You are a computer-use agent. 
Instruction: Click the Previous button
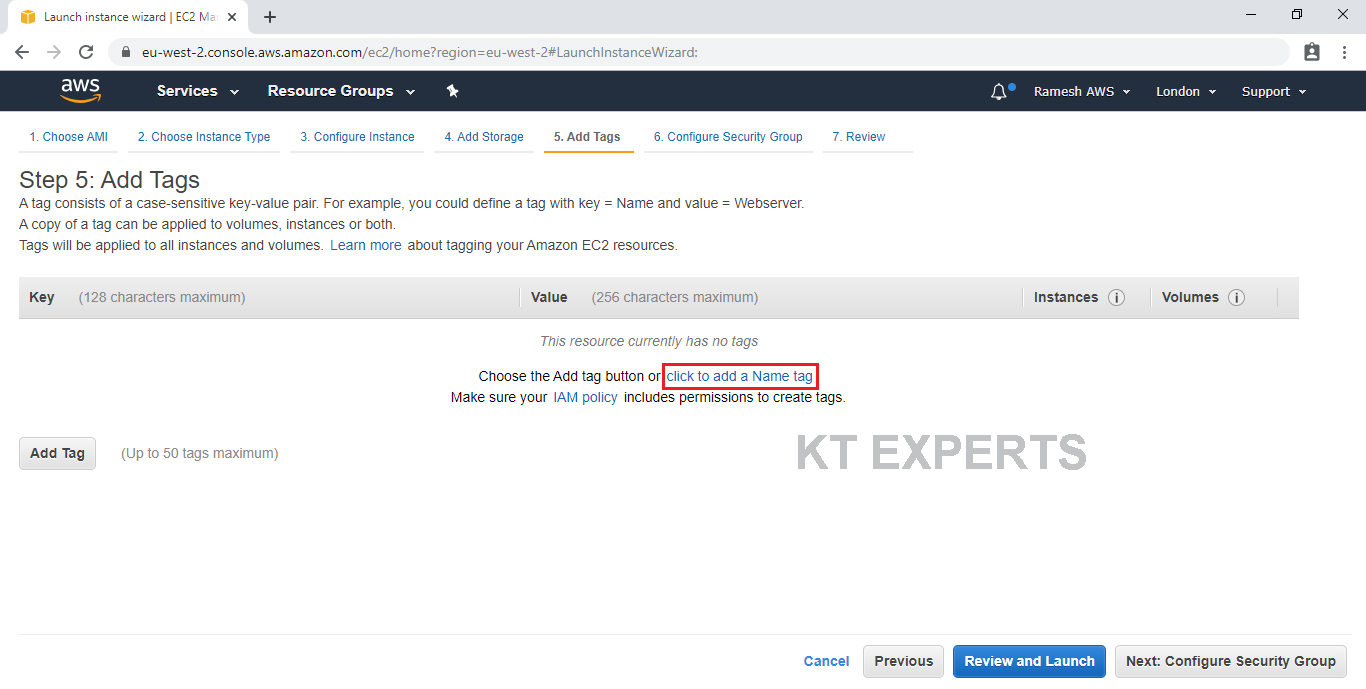pos(903,661)
